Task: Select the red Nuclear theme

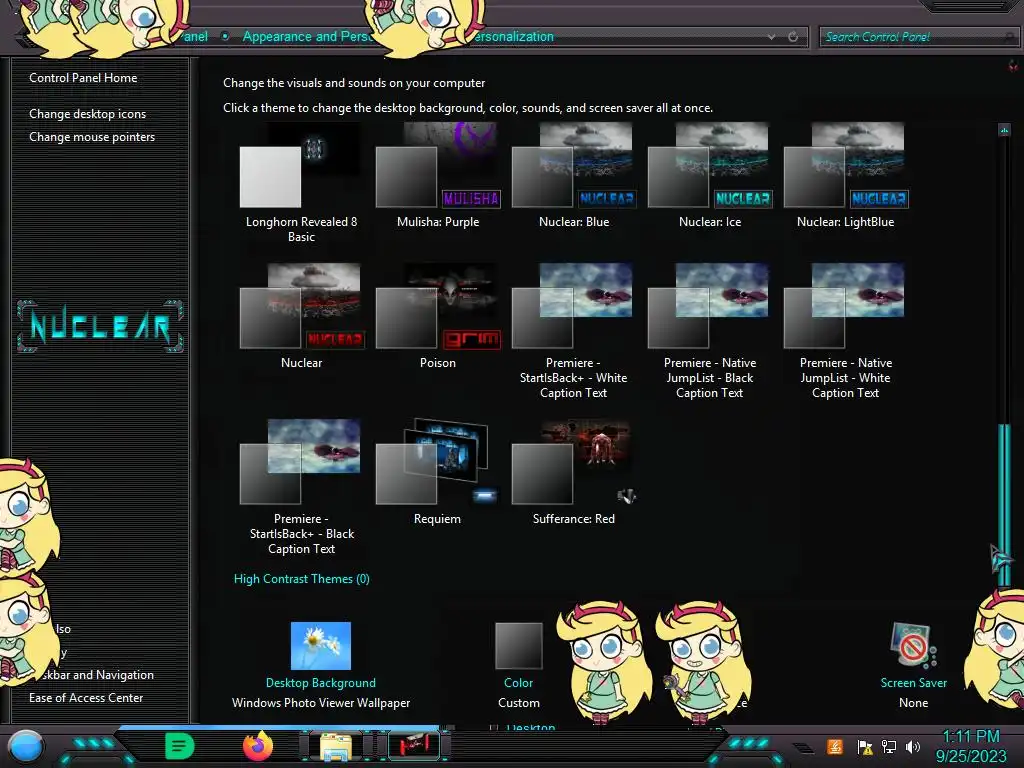Action: [x=301, y=317]
